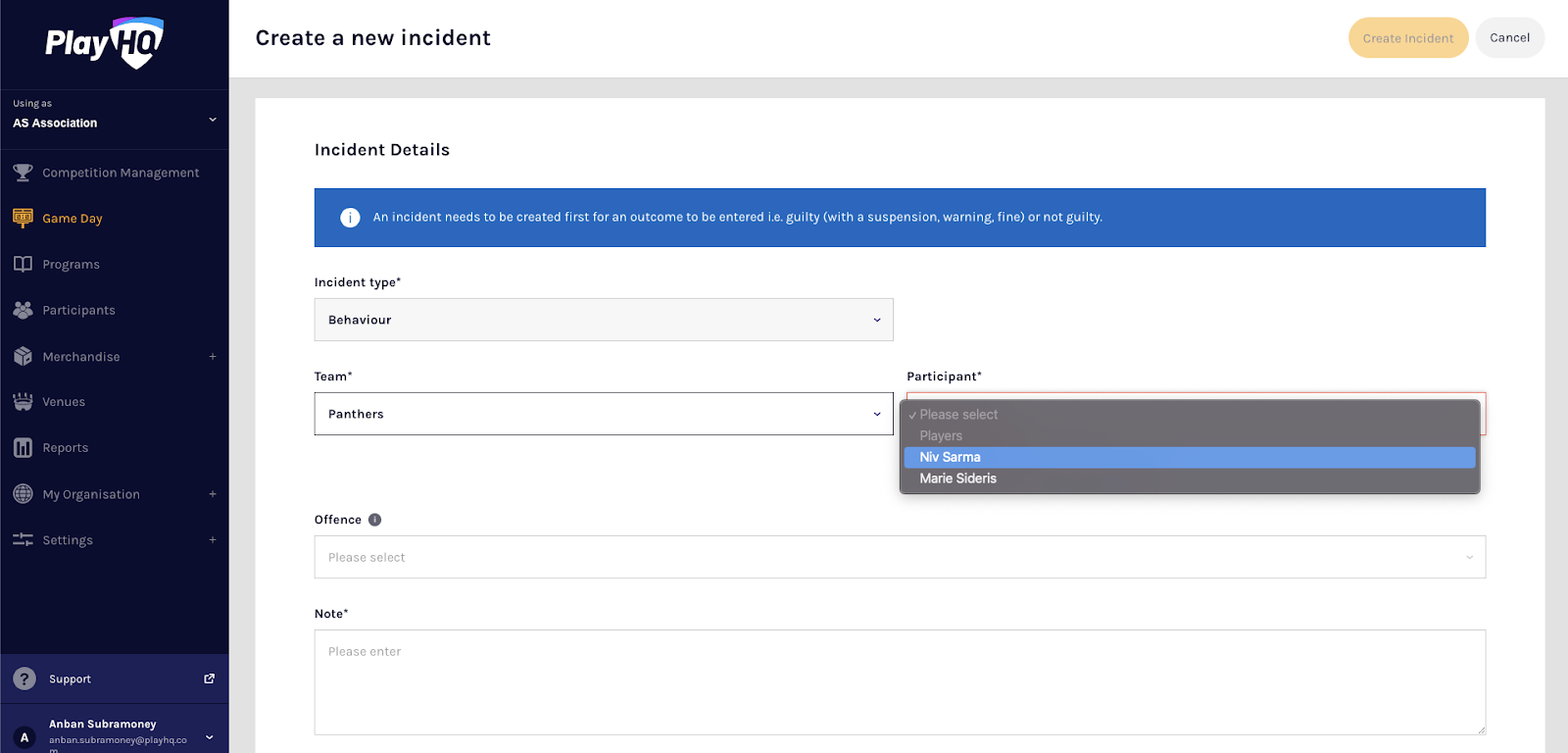Open the Team dropdown showing Panthers

pyautogui.click(x=603, y=414)
